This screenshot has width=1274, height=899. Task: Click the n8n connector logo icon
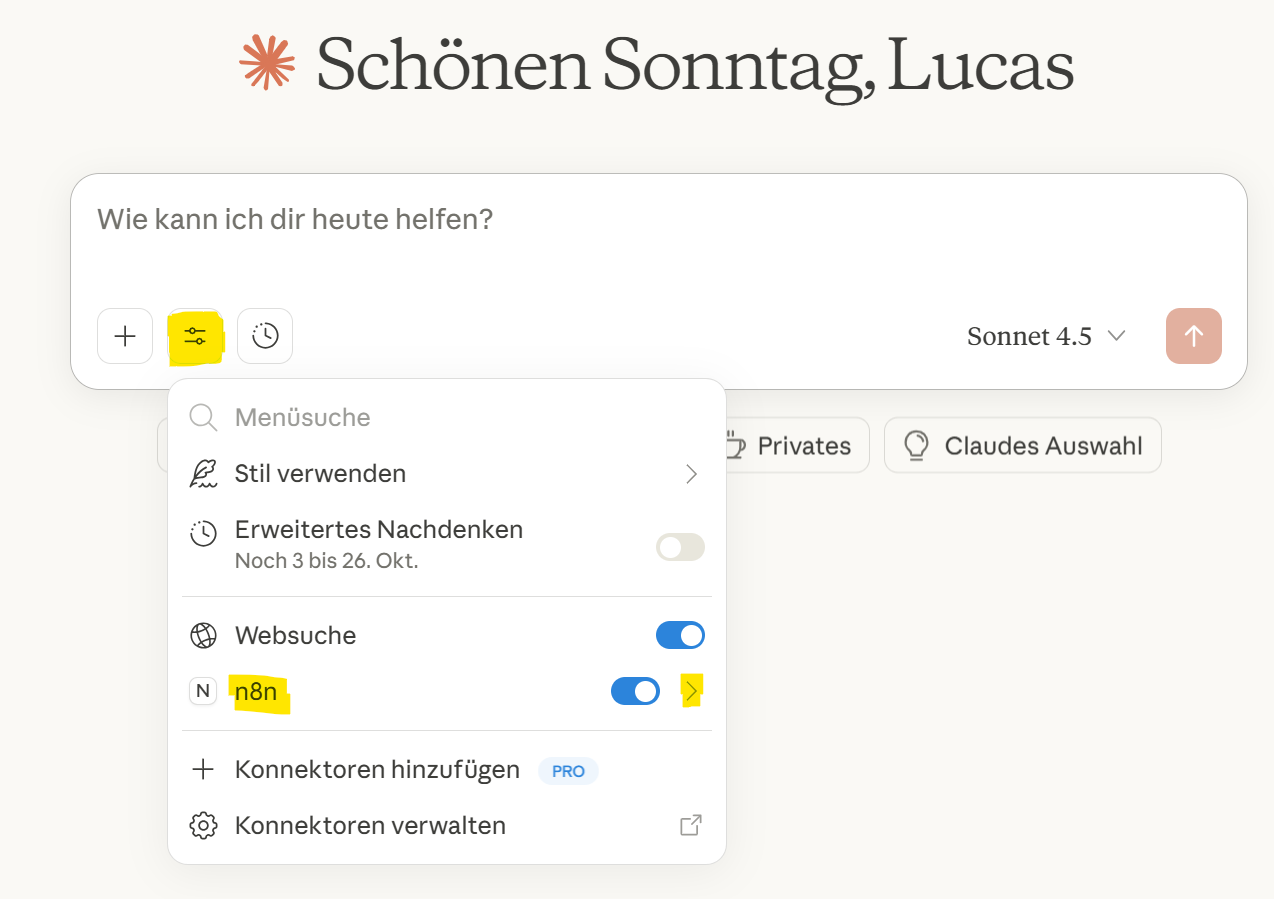[203, 690]
